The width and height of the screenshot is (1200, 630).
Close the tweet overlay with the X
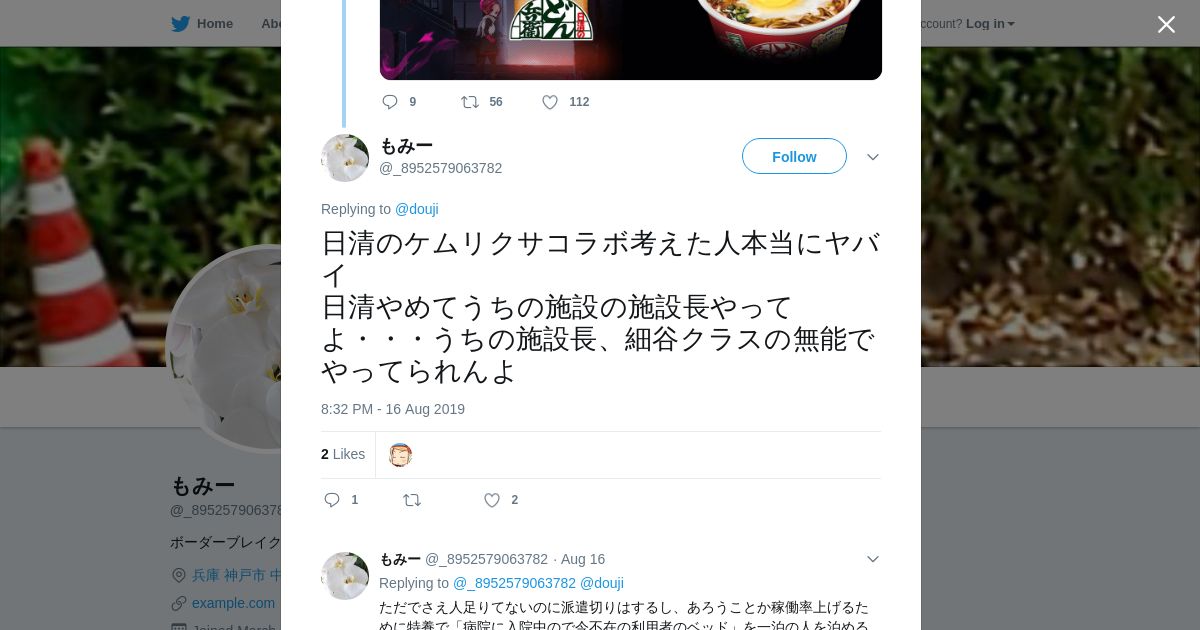1166,24
